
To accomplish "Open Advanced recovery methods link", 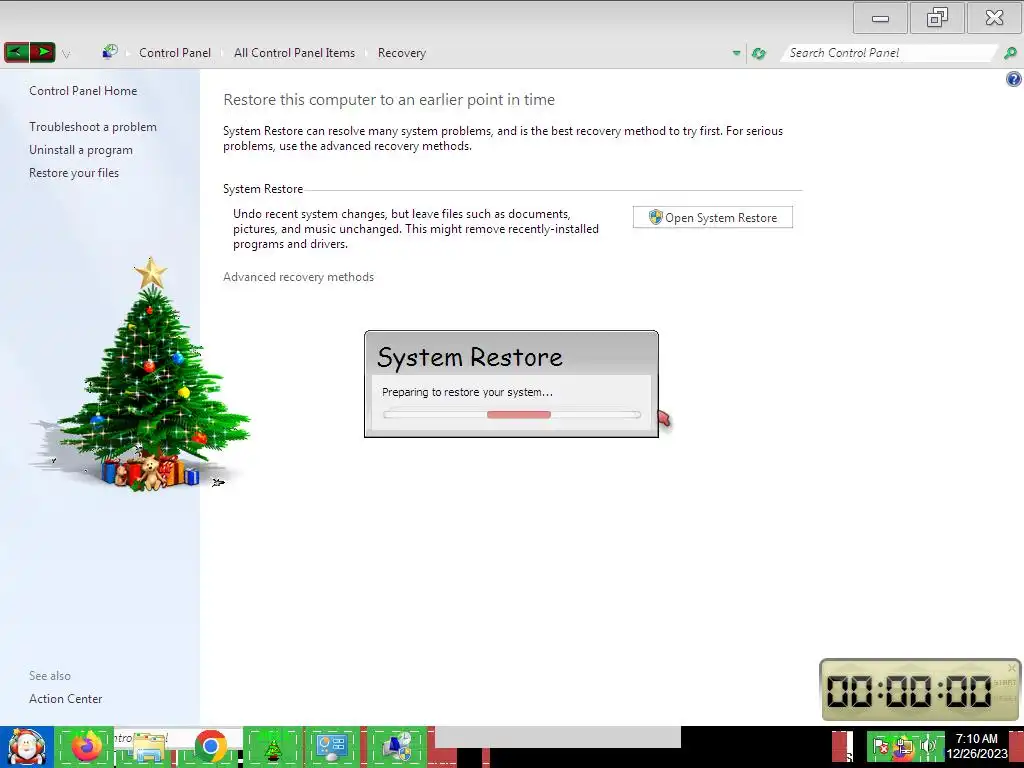I will click(x=298, y=277).
